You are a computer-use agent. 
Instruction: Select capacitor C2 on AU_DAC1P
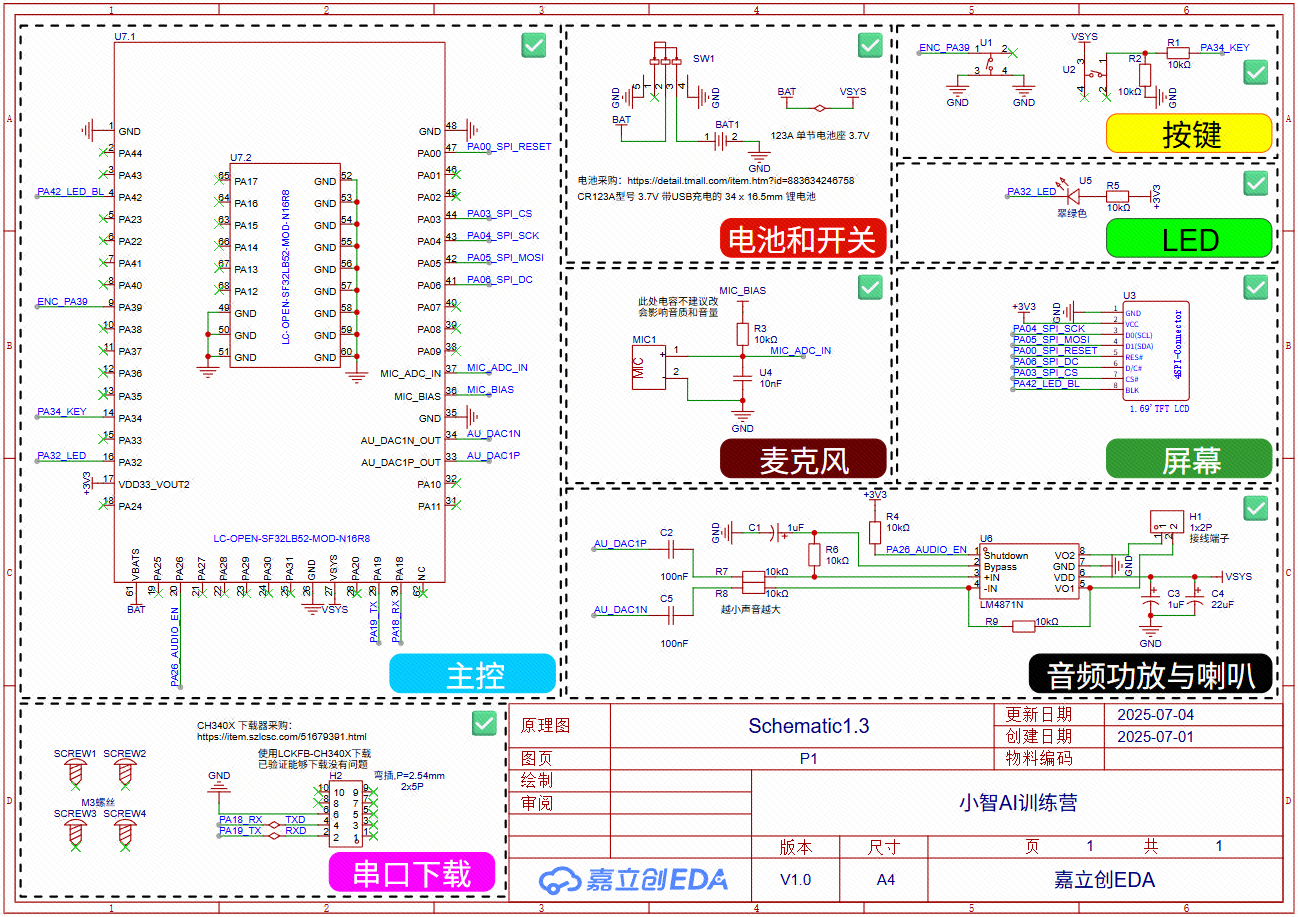pos(671,548)
